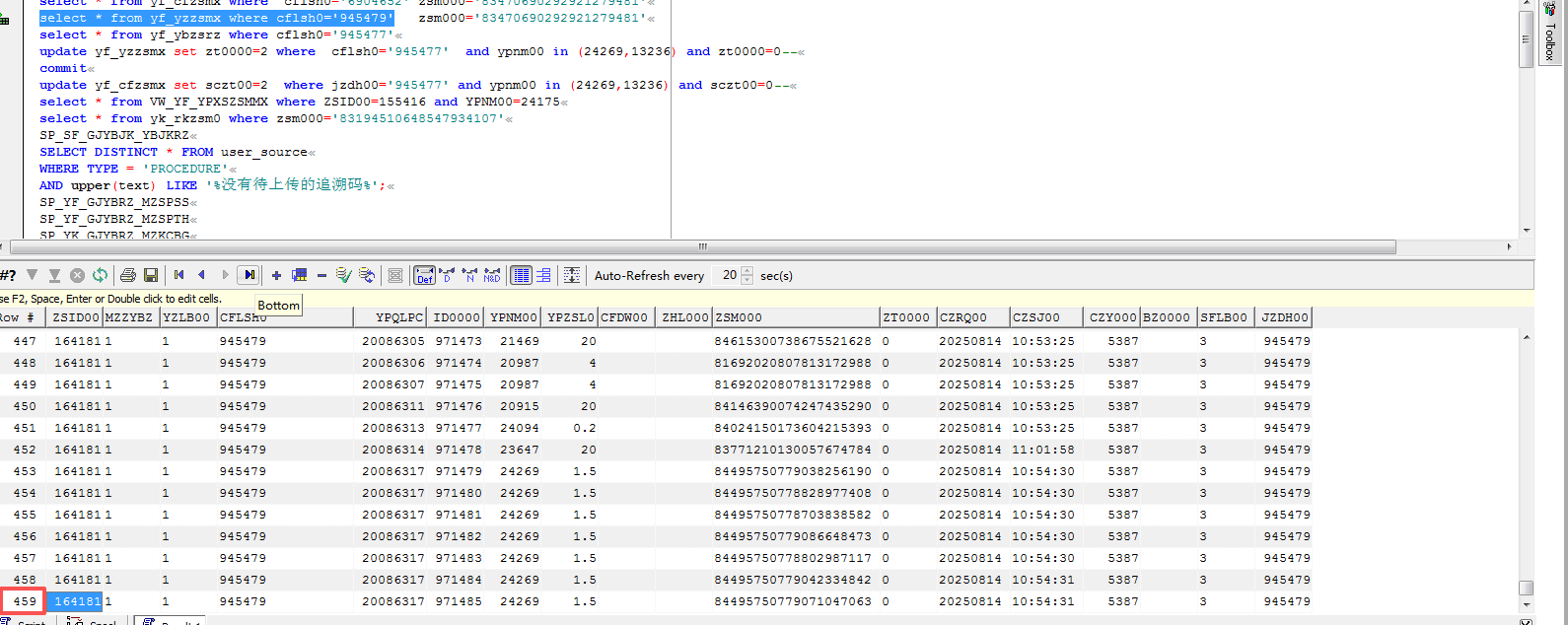Go to previous record in grid
The height and width of the screenshot is (625, 1568).
pyautogui.click(x=202, y=275)
